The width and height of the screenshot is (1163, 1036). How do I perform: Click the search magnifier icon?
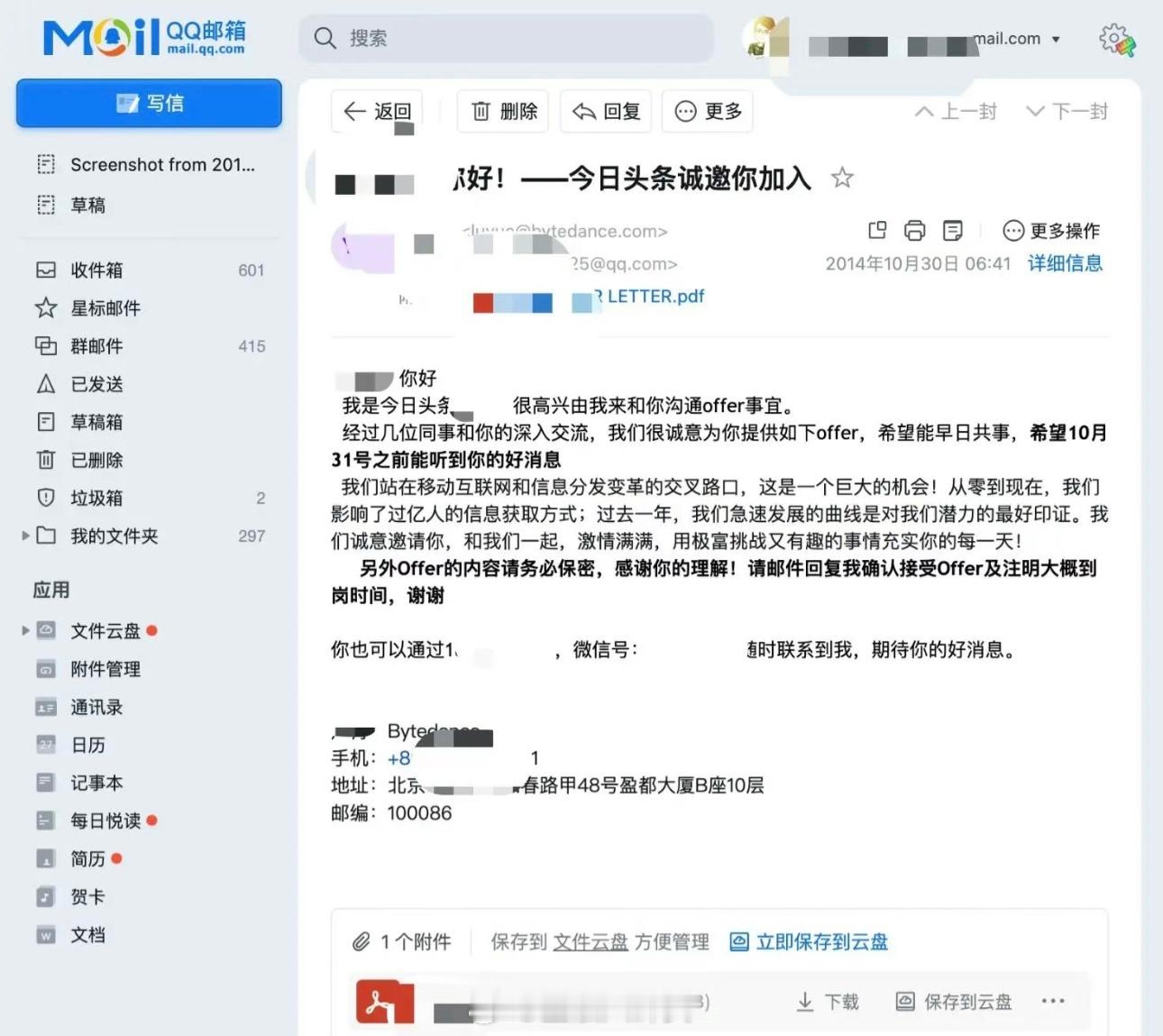(325, 38)
